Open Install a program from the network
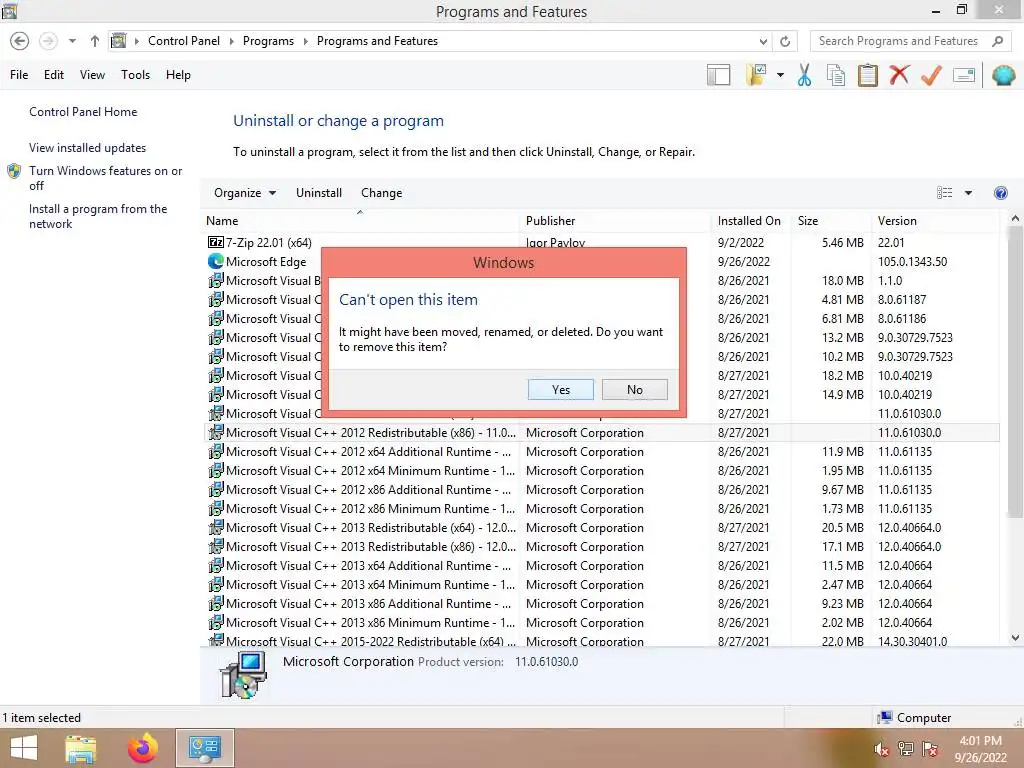This screenshot has height=768, width=1024. click(x=98, y=216)
